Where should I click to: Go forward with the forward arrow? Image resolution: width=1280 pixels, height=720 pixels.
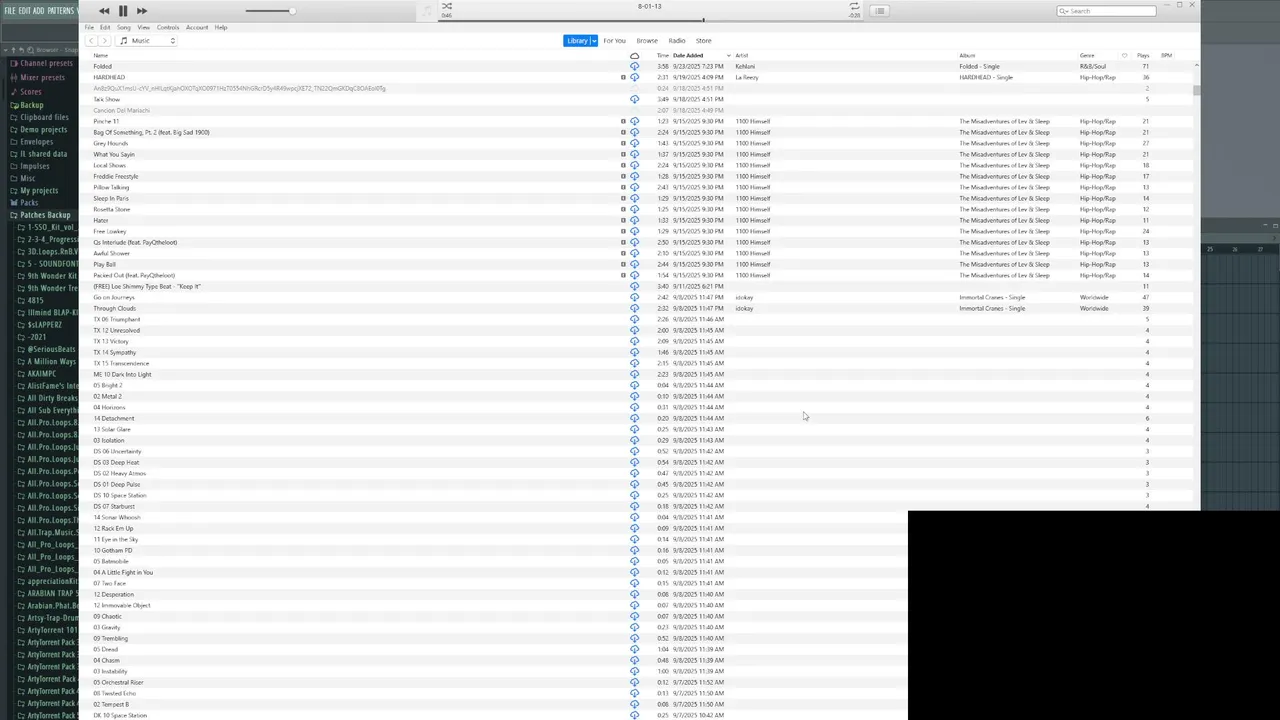click(x=104, y=41)
